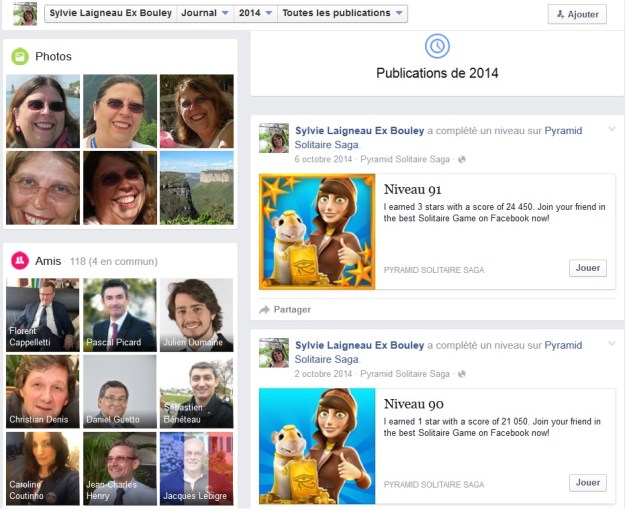Viewport: 625px width, 511px height.
Task: Click author avatar on 6 octobre post
Action: coord(274,138)
